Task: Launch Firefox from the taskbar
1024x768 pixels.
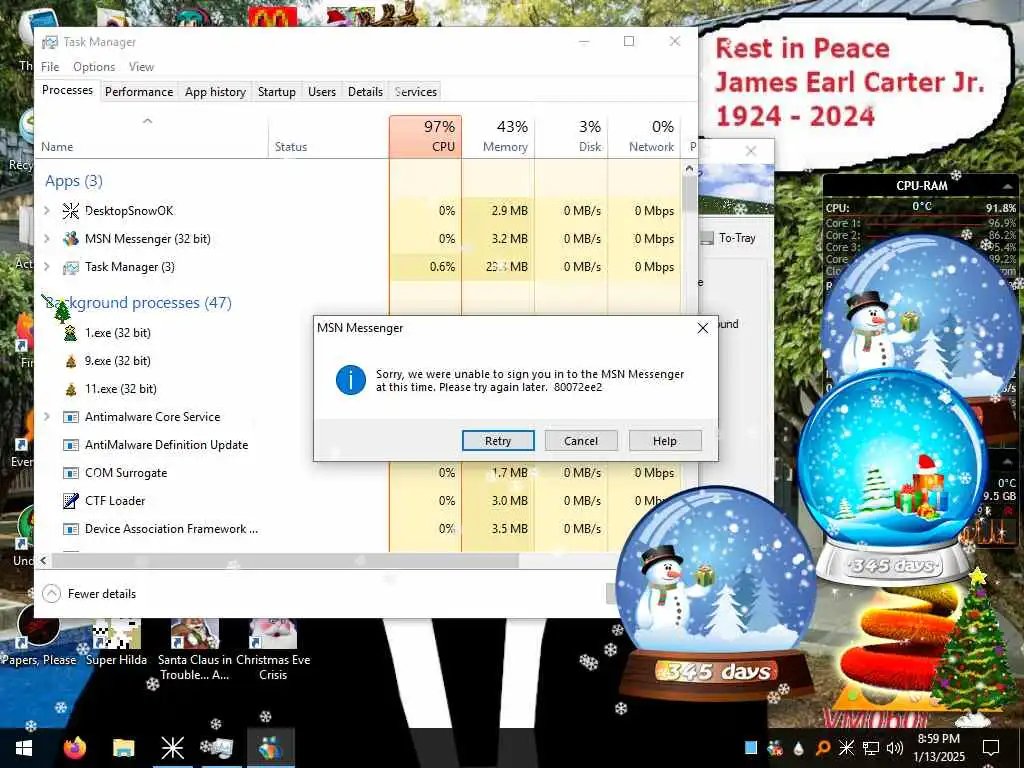Action: (x=75, y=748)
